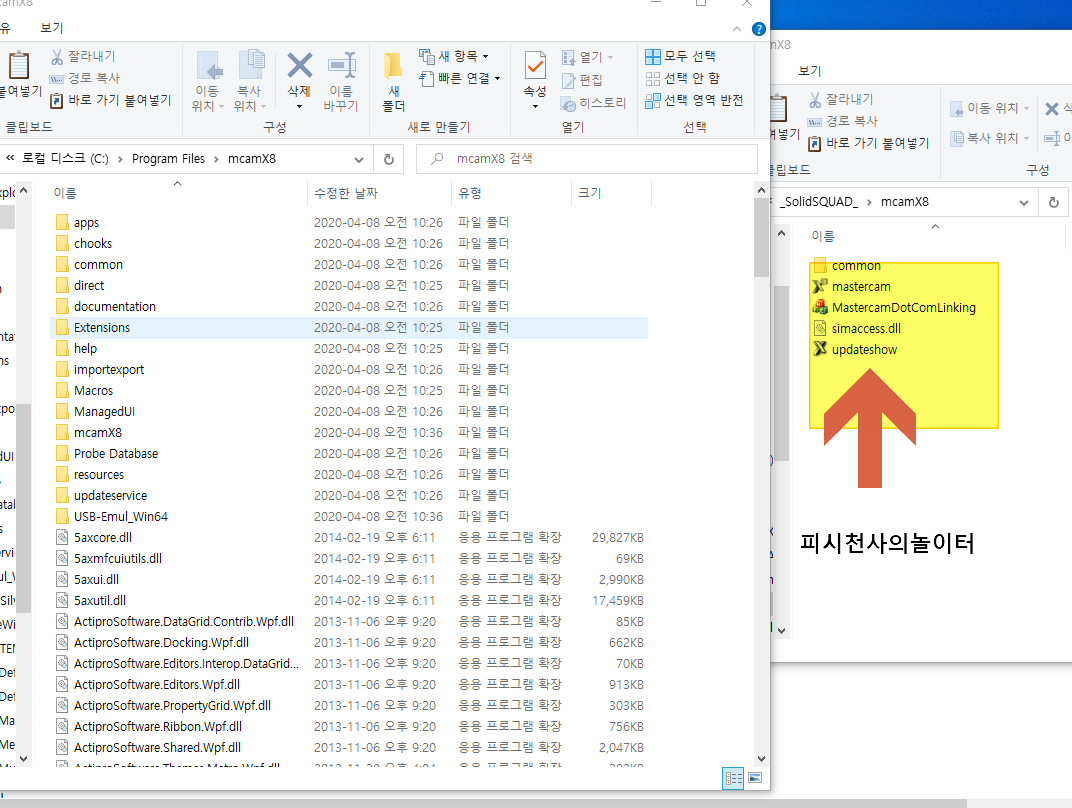
Task: Click Copy to (복사 위치) in front window
Action: [250, 81]
